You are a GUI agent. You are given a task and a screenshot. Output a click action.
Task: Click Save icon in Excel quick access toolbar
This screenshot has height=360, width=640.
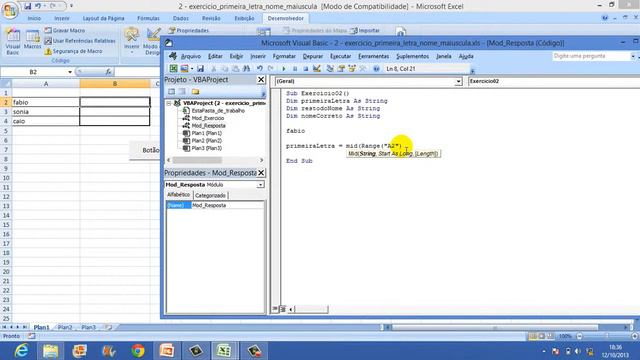click(x=27, y=6)
